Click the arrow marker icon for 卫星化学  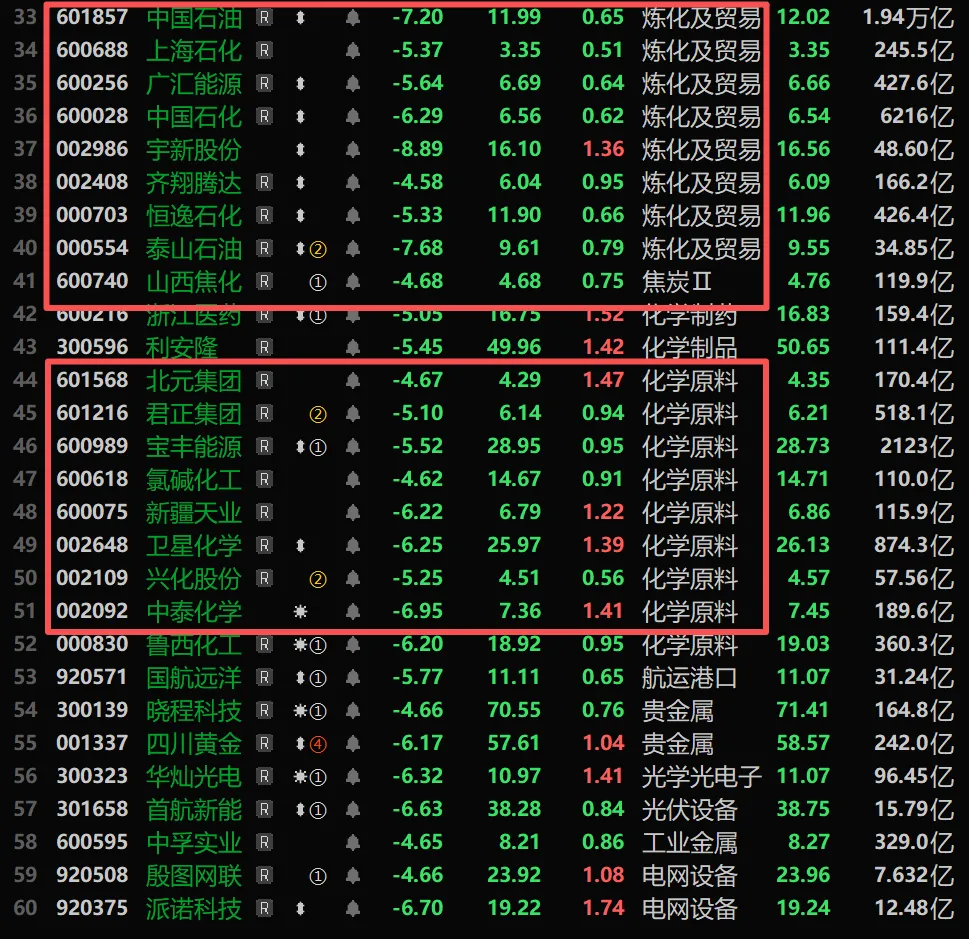[300, 545]
